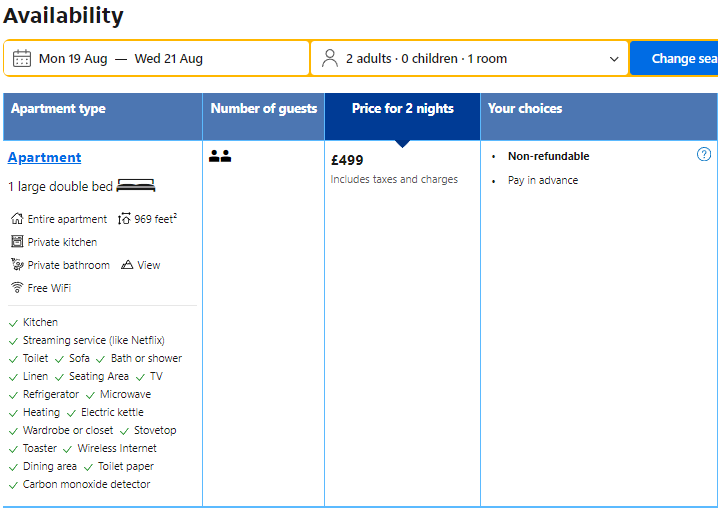
Task: Click the Free WiFi icon
Action: [x=17, y=288]
